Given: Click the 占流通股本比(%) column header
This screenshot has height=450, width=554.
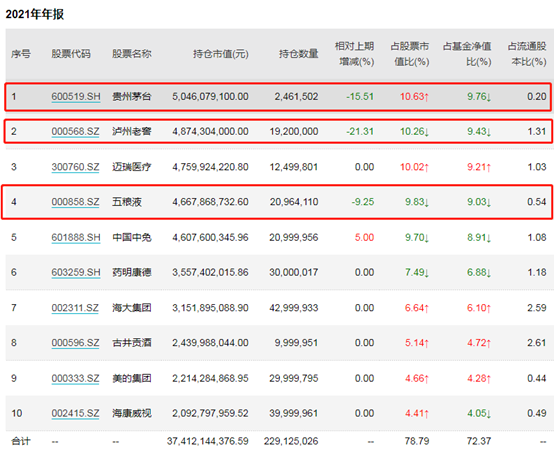Looking at the screenshot, I should 527,54.
